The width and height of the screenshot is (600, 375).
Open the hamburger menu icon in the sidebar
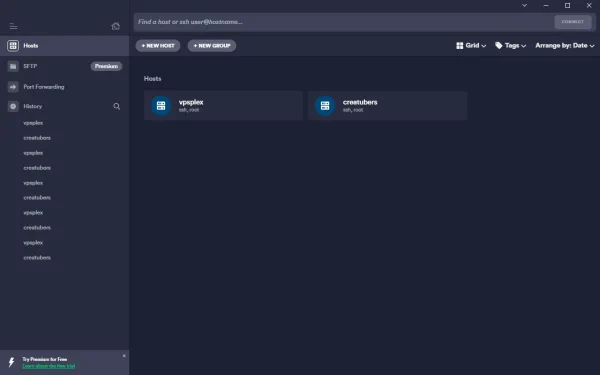13,26
